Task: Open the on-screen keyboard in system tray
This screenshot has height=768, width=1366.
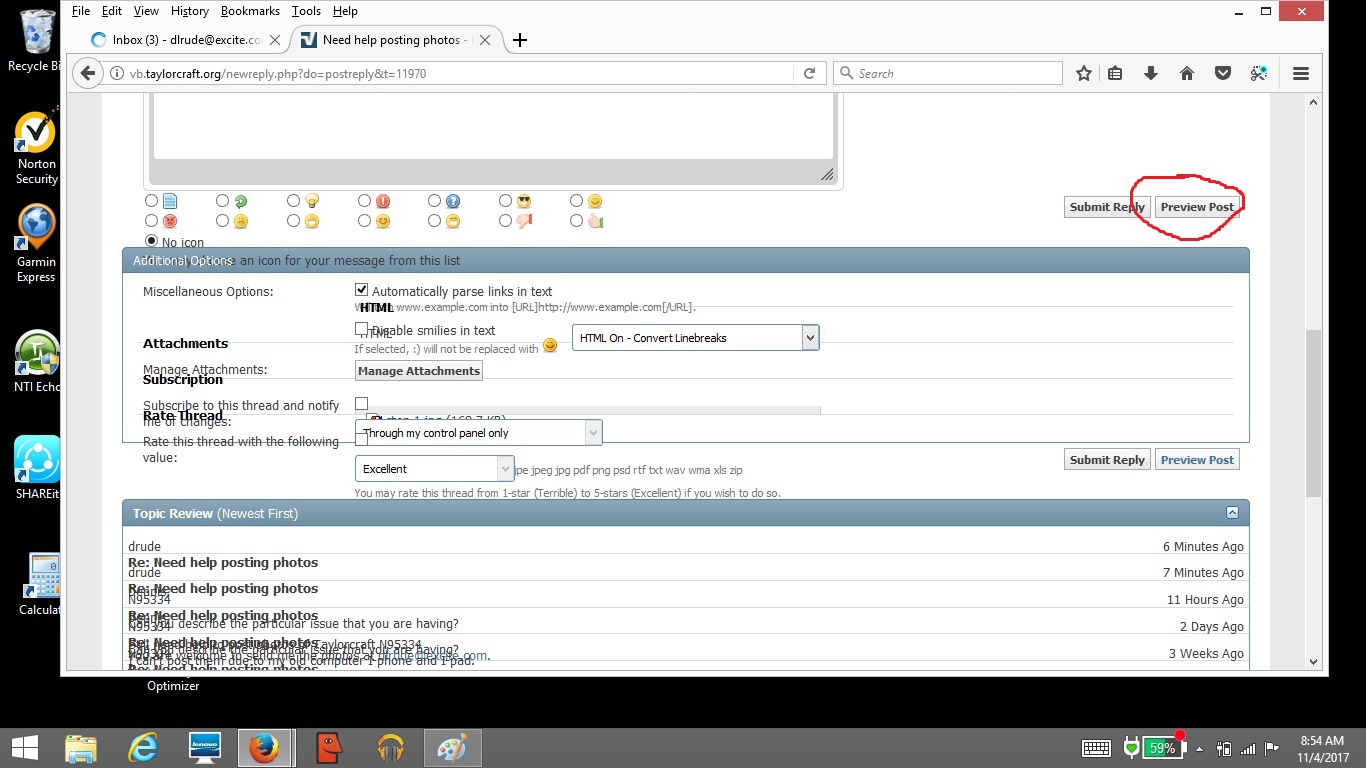Action: coord(1097,748)
